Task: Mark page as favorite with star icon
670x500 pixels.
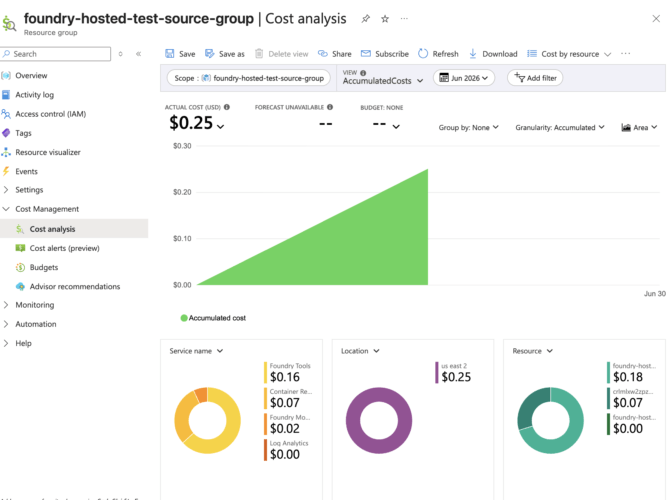Action: (385, 19)
